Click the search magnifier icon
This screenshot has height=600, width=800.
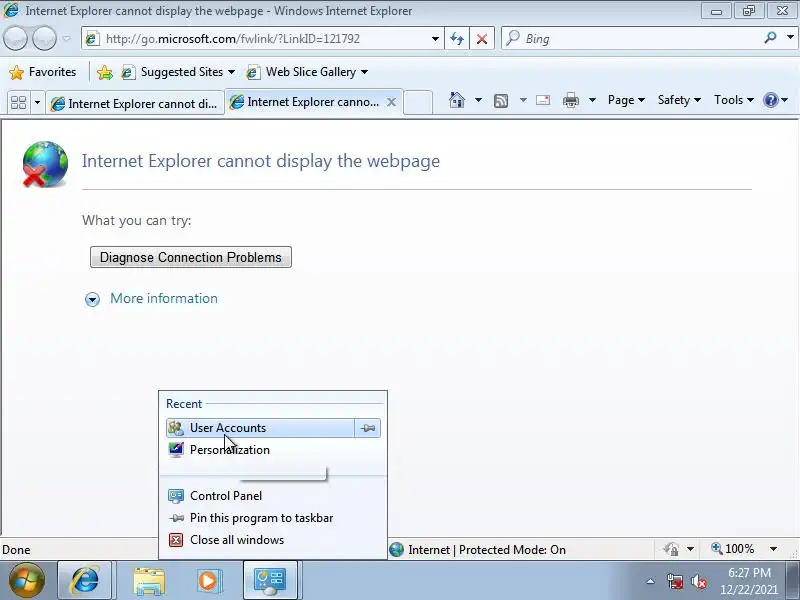click(x=770, y=38)
